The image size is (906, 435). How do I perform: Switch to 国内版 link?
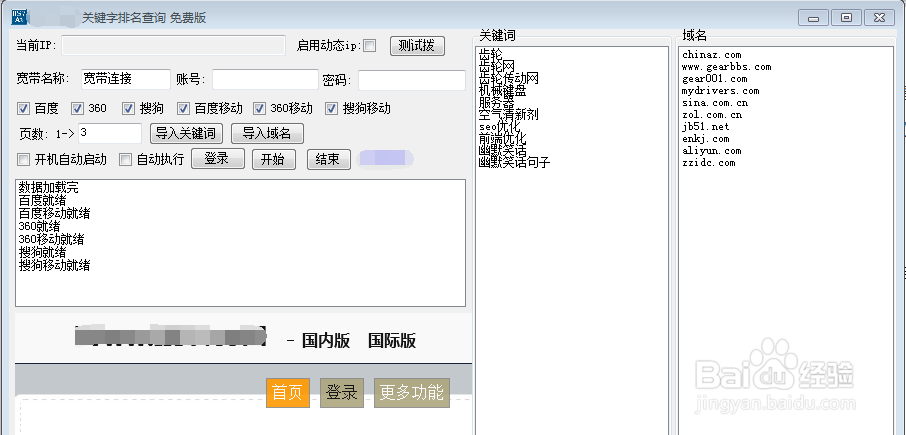pyautogui.click(x=326, y=341)
